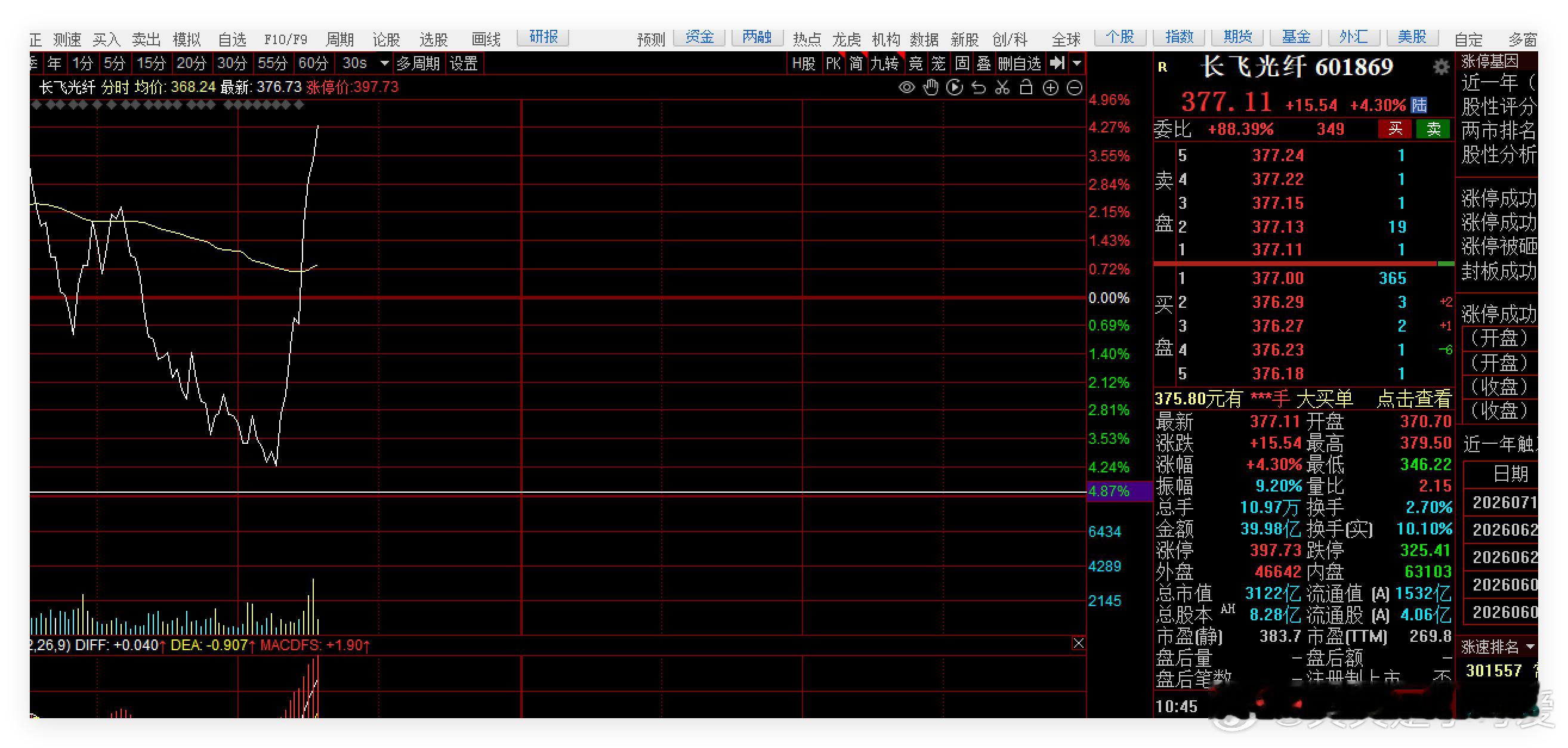Open the 研报 research report button
This screenshot has height=748, width=1568.
coord(543,37)
